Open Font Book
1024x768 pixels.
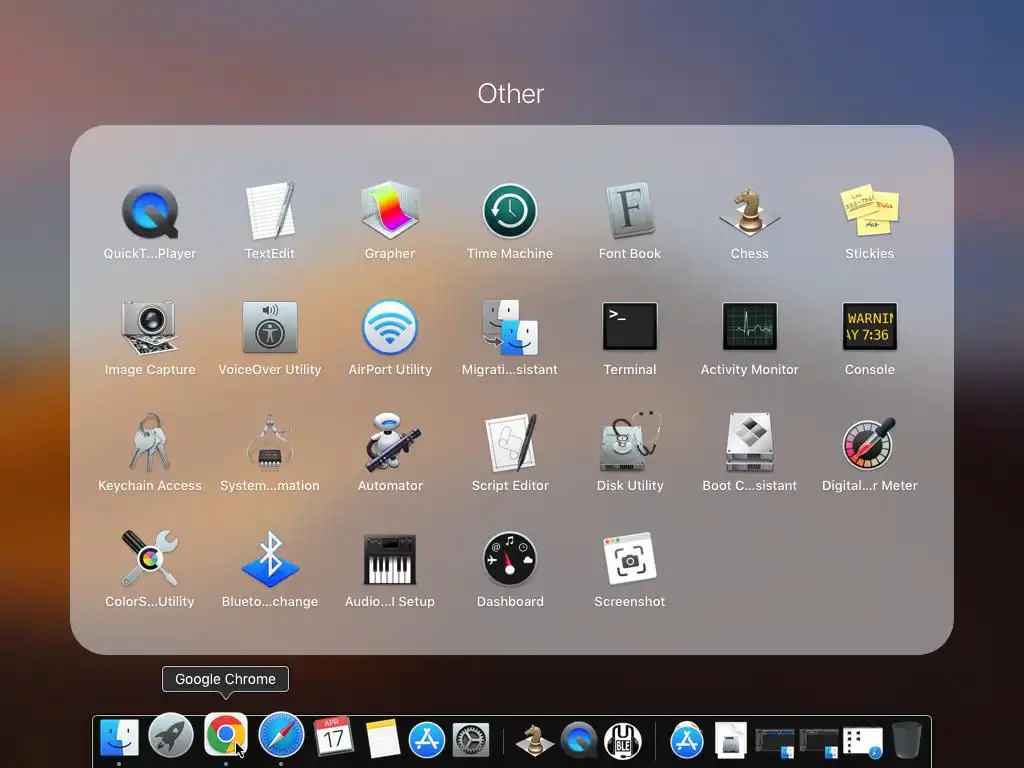coord(630,210)
